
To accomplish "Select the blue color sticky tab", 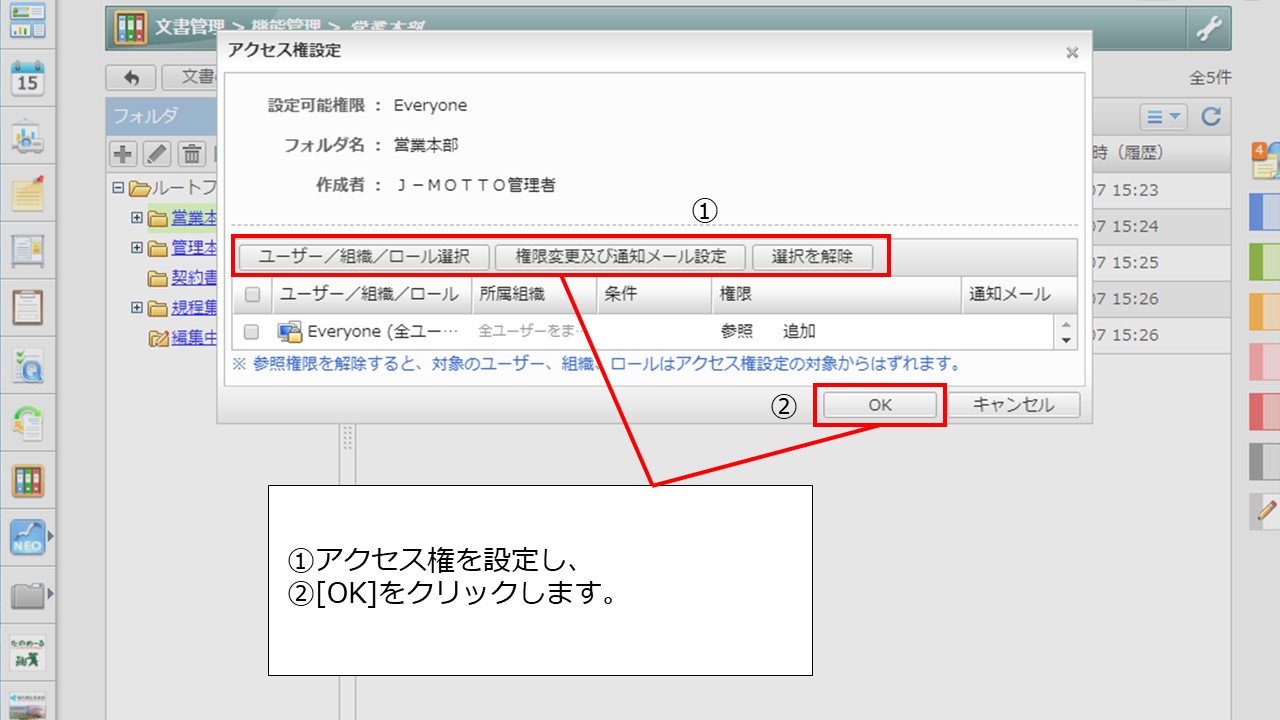I will click(1265, 211).
